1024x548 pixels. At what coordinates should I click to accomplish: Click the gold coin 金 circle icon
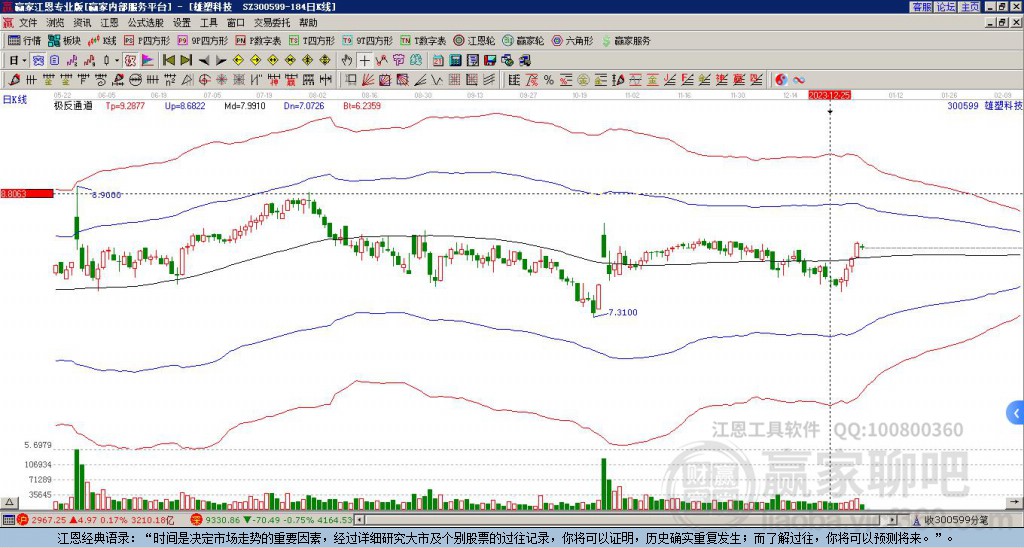tap(583, 80)
